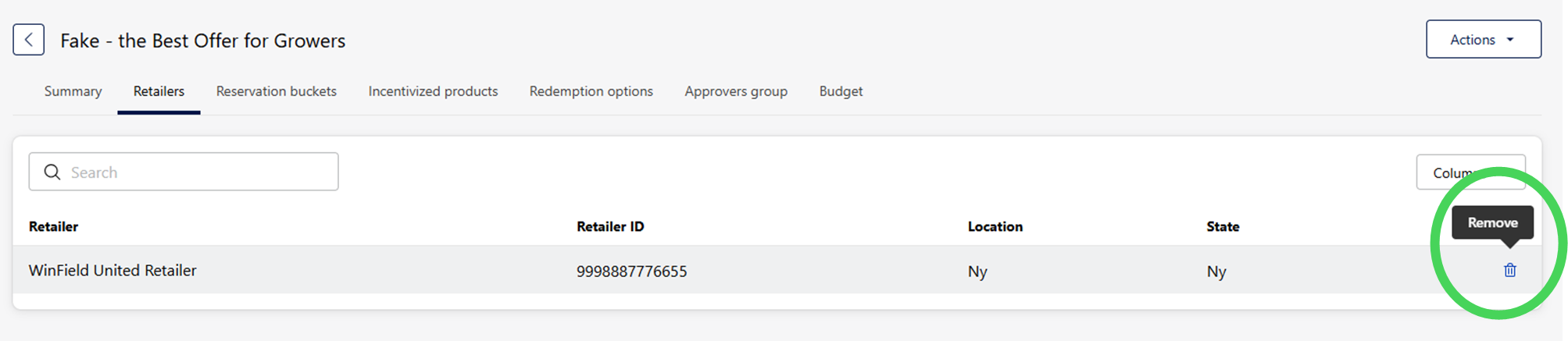Switch to the Budget tab

click(841, 91)
